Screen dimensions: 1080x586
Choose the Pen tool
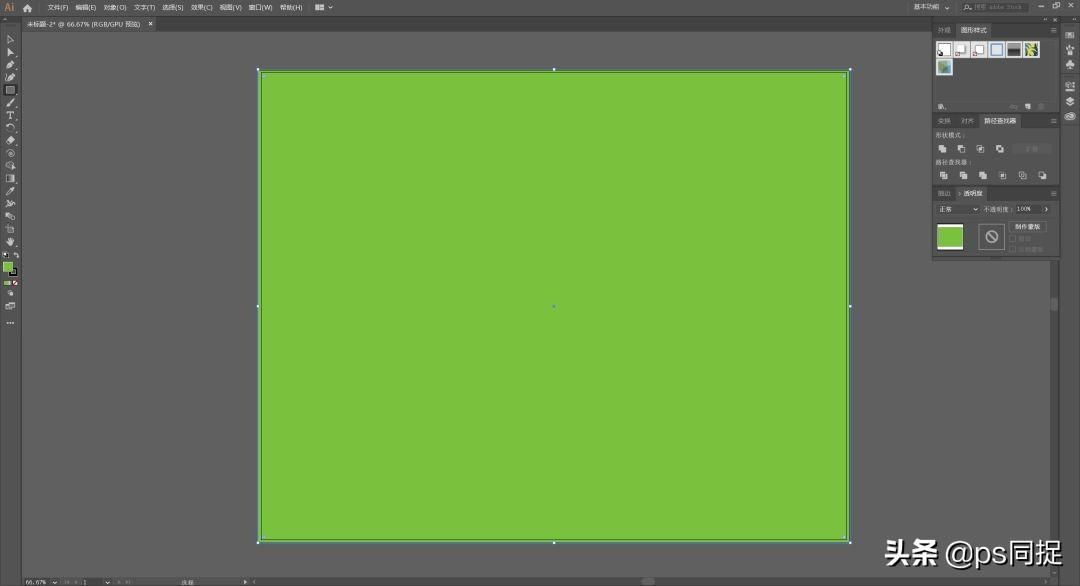[x=10, y=64]
